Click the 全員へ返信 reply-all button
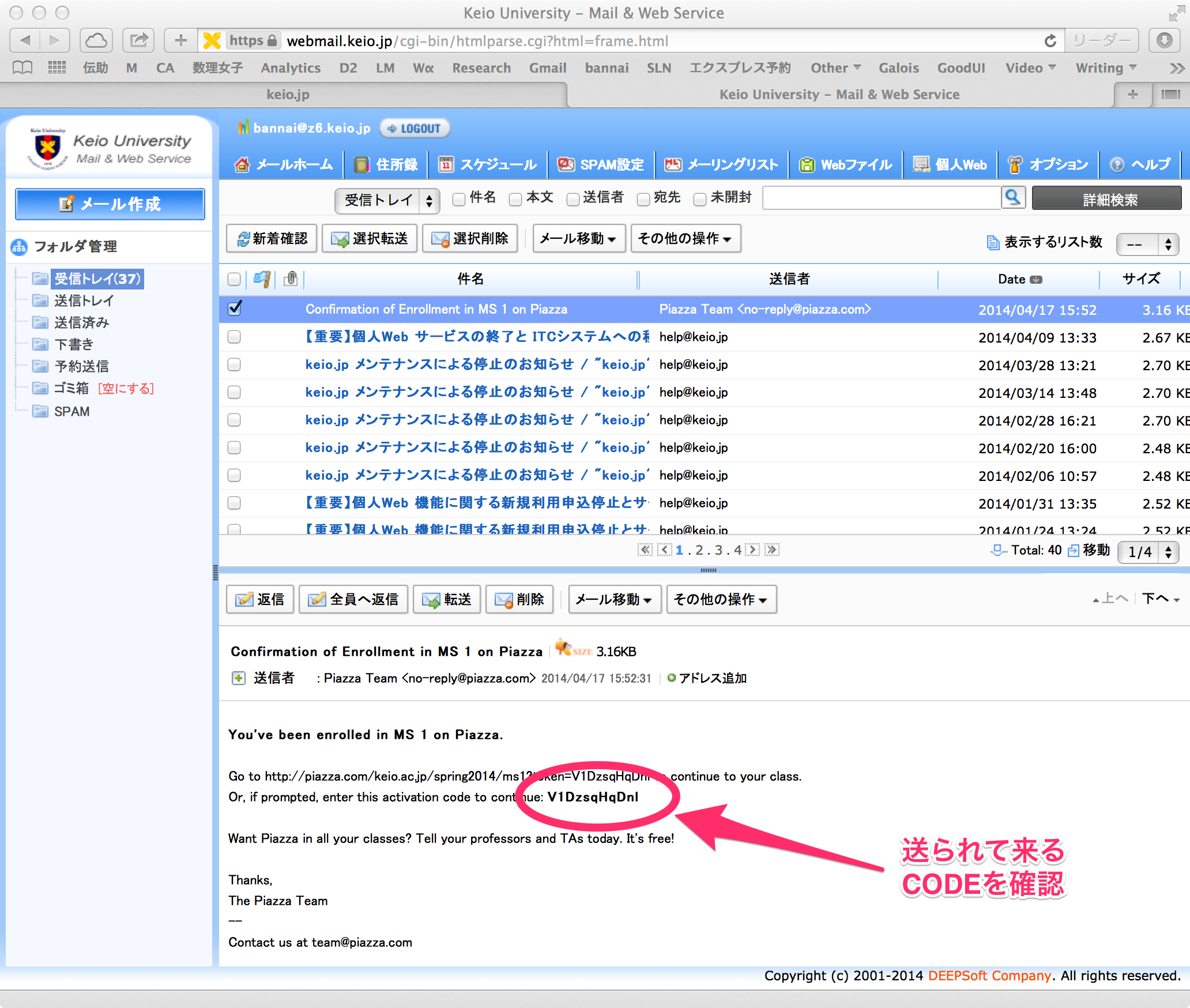 pos(353,599)
